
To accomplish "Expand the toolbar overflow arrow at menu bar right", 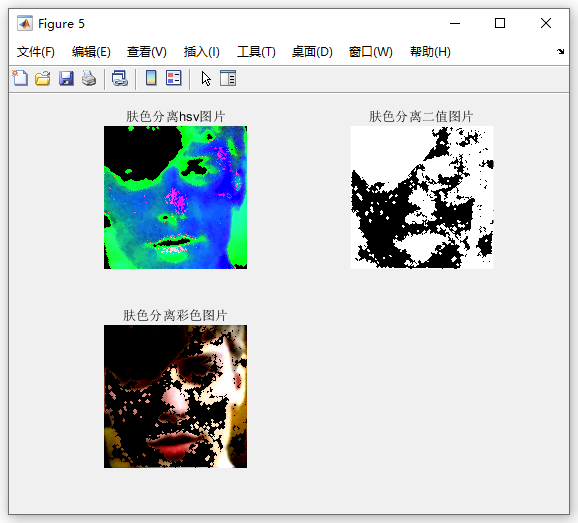I will (x=561, y=52).
